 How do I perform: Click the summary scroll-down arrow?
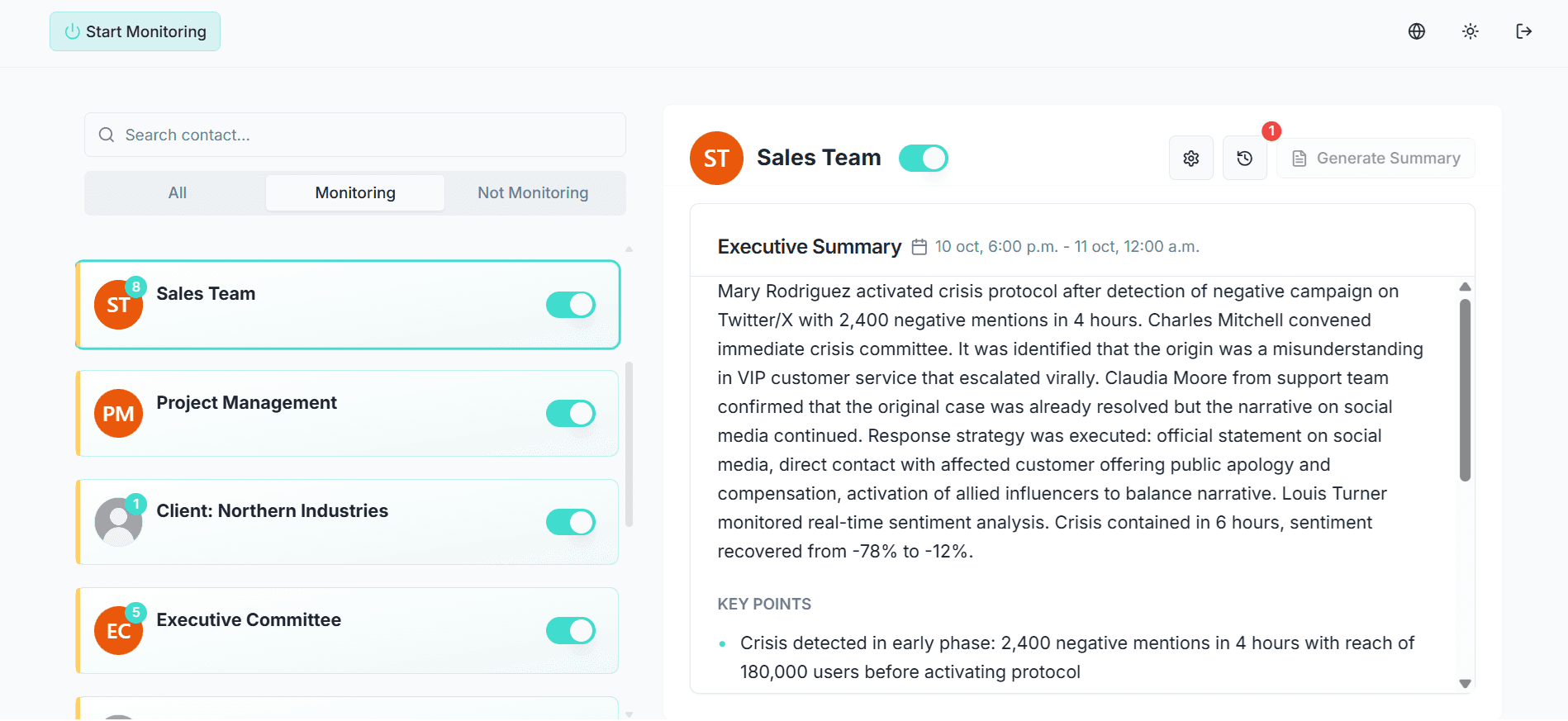pos(1466,684)
